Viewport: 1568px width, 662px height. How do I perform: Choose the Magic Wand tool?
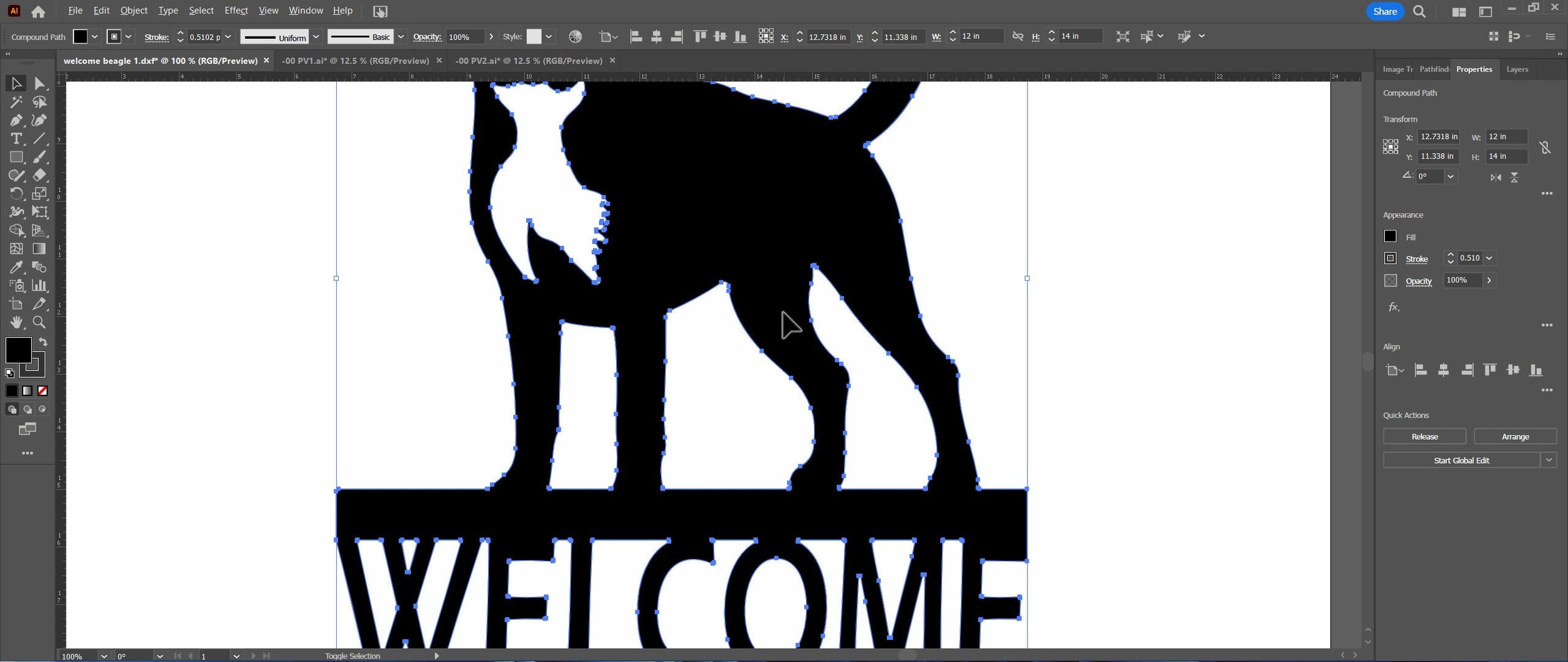coord(16,102)
